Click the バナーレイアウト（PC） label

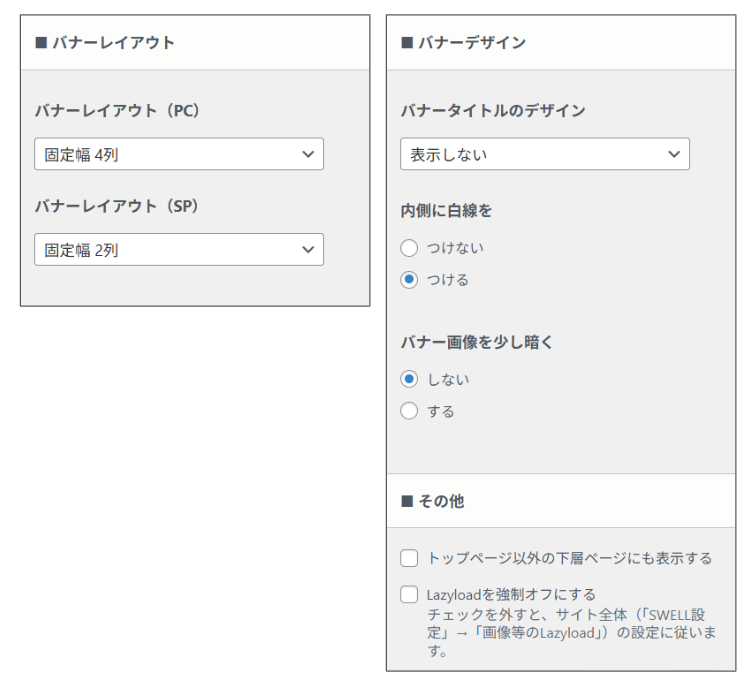(117, 111)
